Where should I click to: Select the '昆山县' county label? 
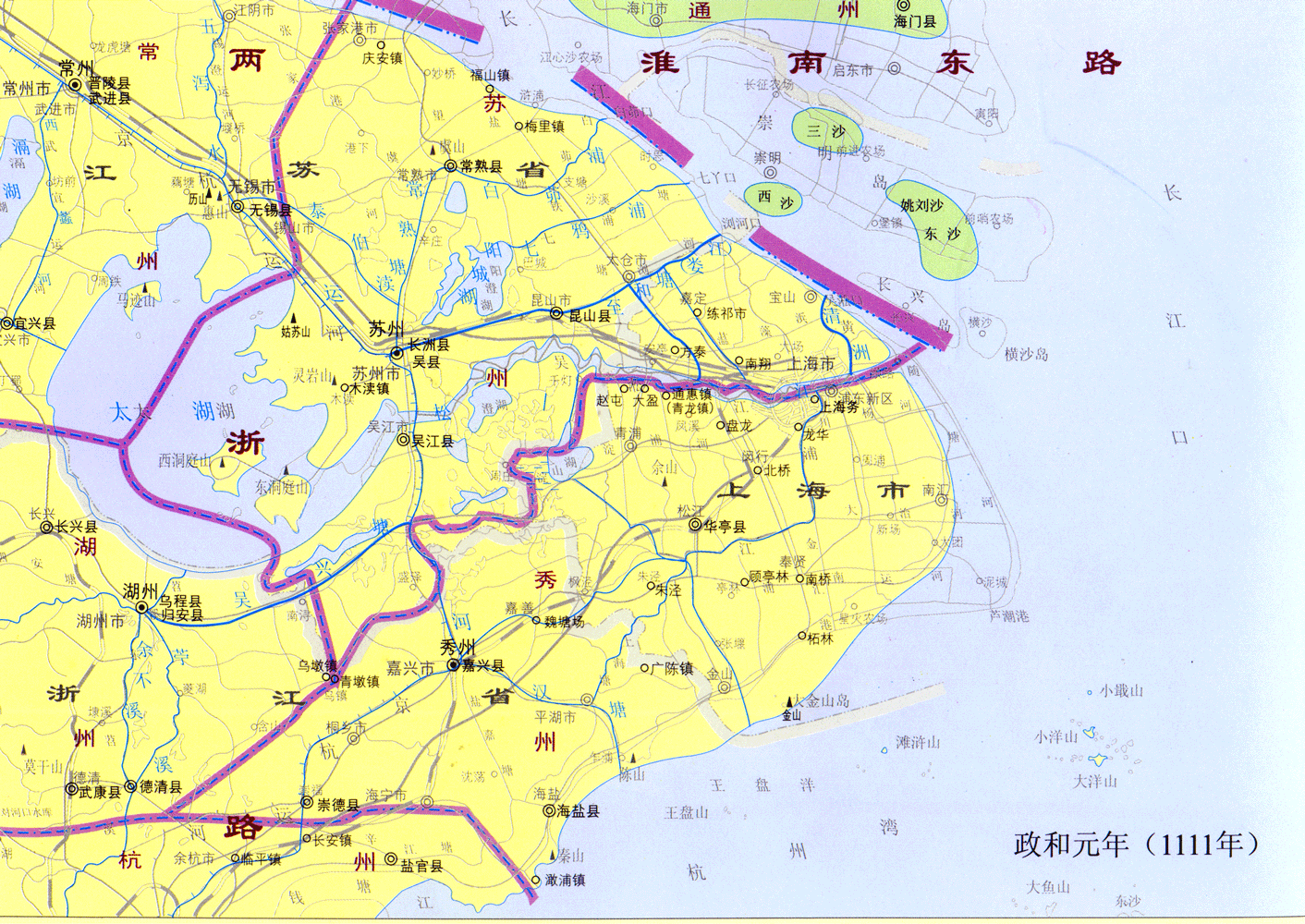click(589, 316)
